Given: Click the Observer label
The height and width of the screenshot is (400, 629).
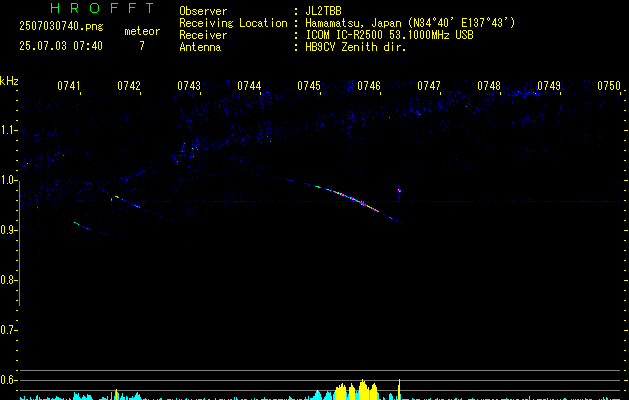Looking at the screenshot, I should click(203, 11).
